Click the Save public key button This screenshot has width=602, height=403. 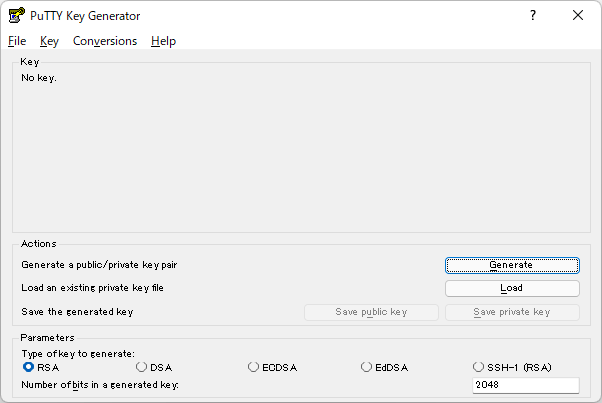(371, 312)
